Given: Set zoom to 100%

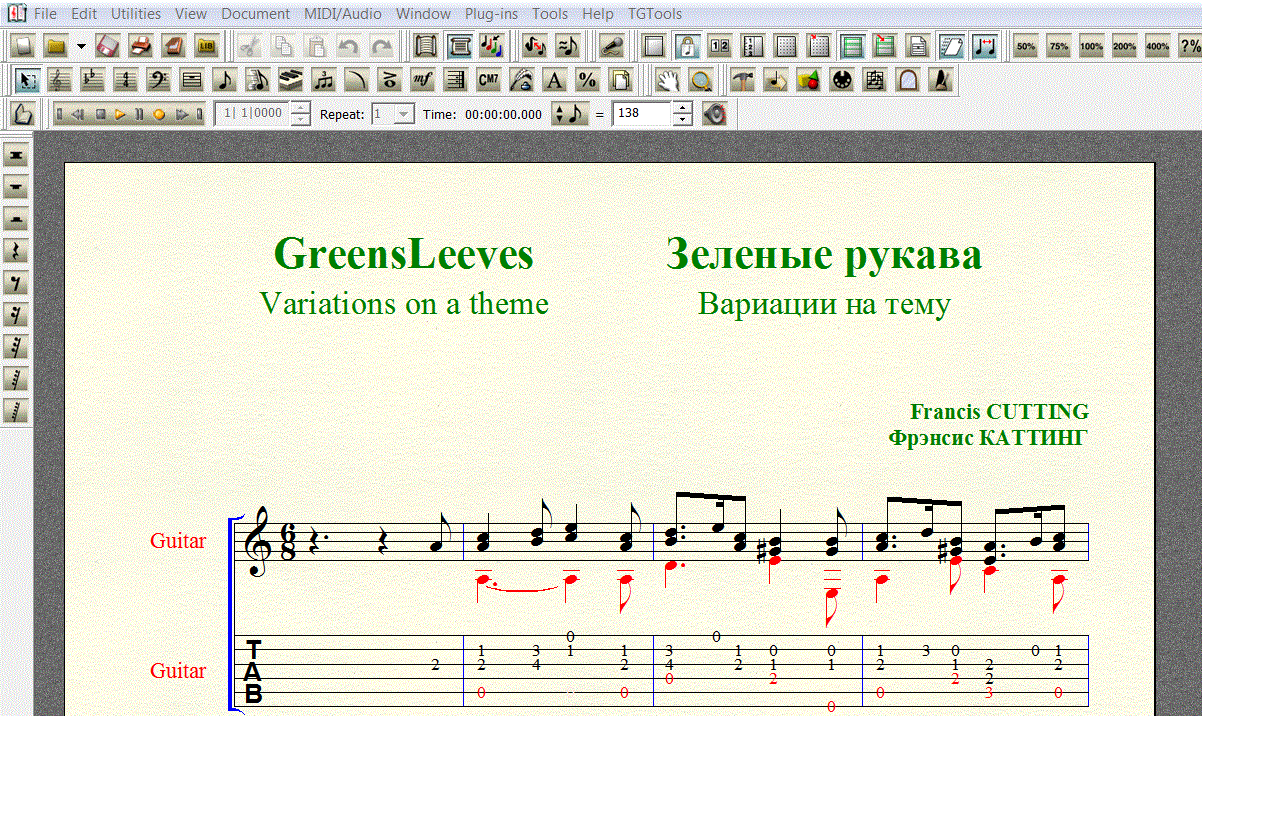Looking at the screenshot, I should click(1092, 46).
